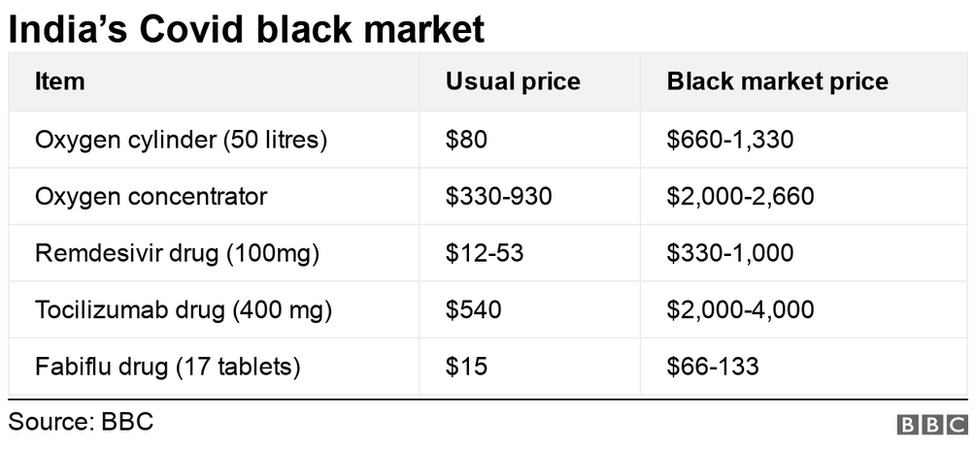
Task: Select the Oxygen cylinder (50 litres) cell
Action: tap(181, 140)
